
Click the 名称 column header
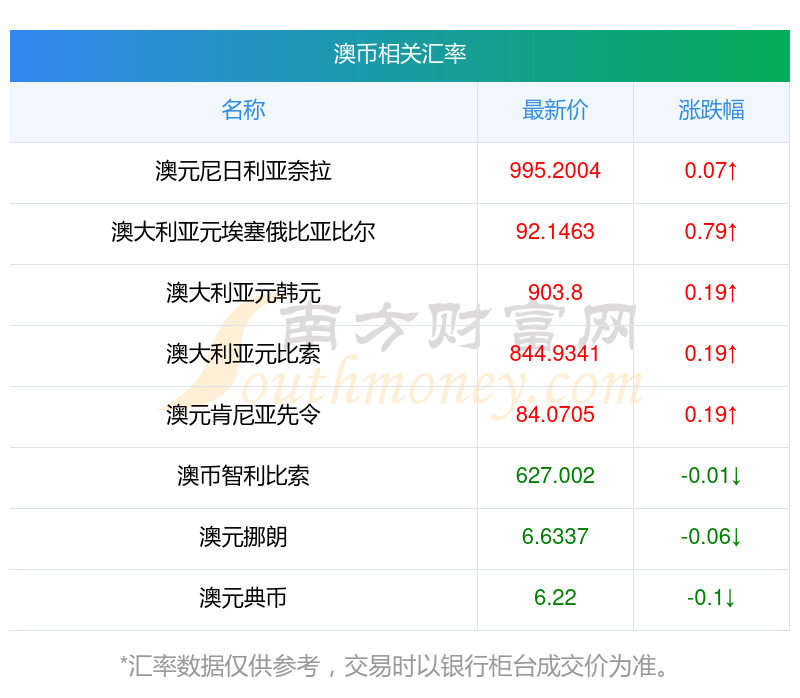click(243, 110)
